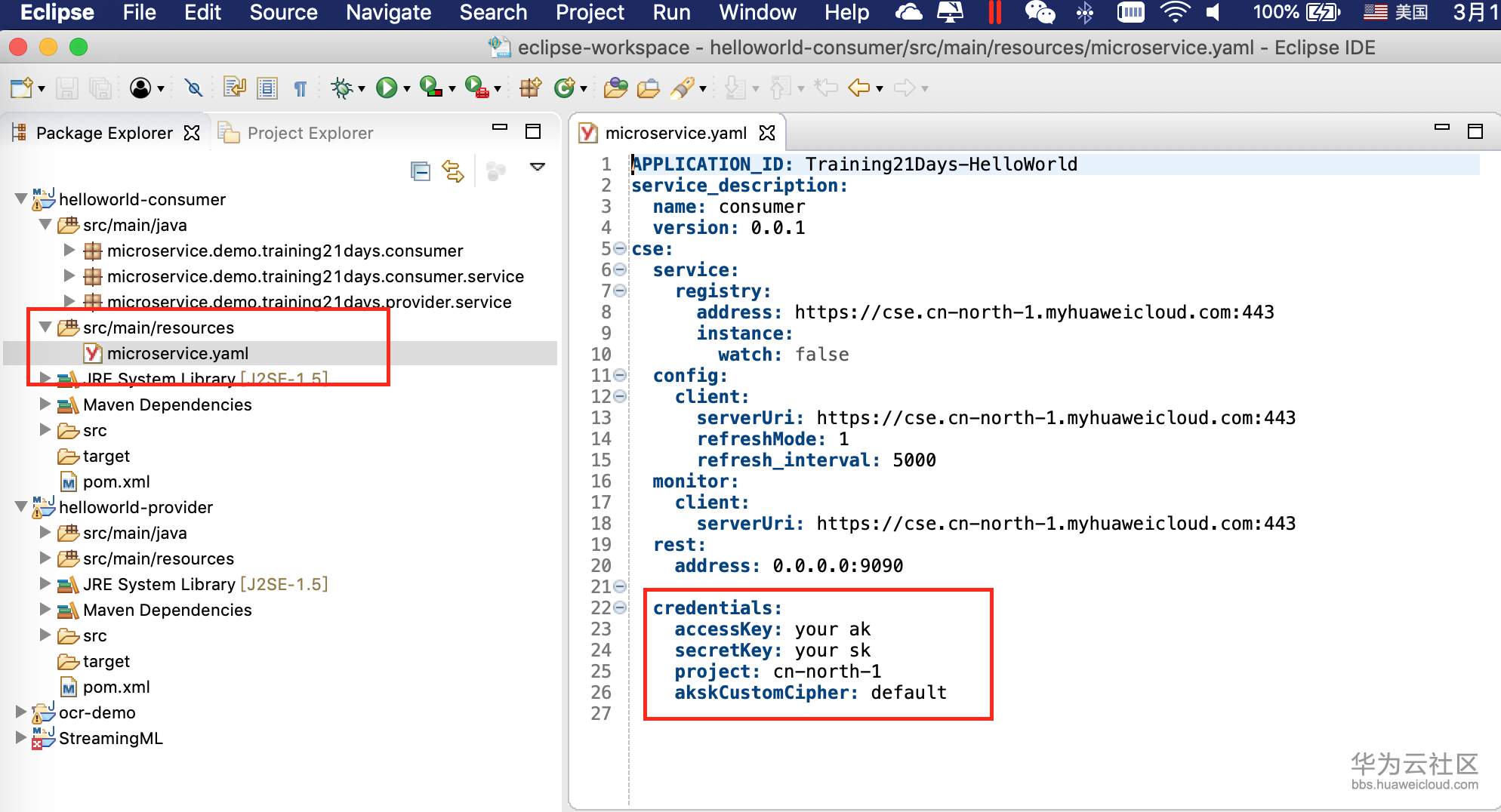Viewport: 1501px width, 812px height.
Task: Click the WeChat icon in the menu bar
Action: coord(1040,13)
